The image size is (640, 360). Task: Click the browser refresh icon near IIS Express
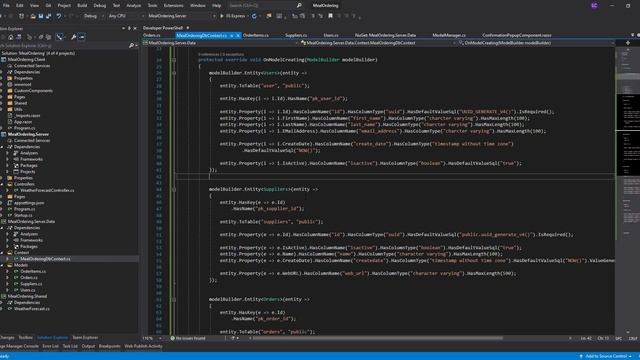(254, 16)
